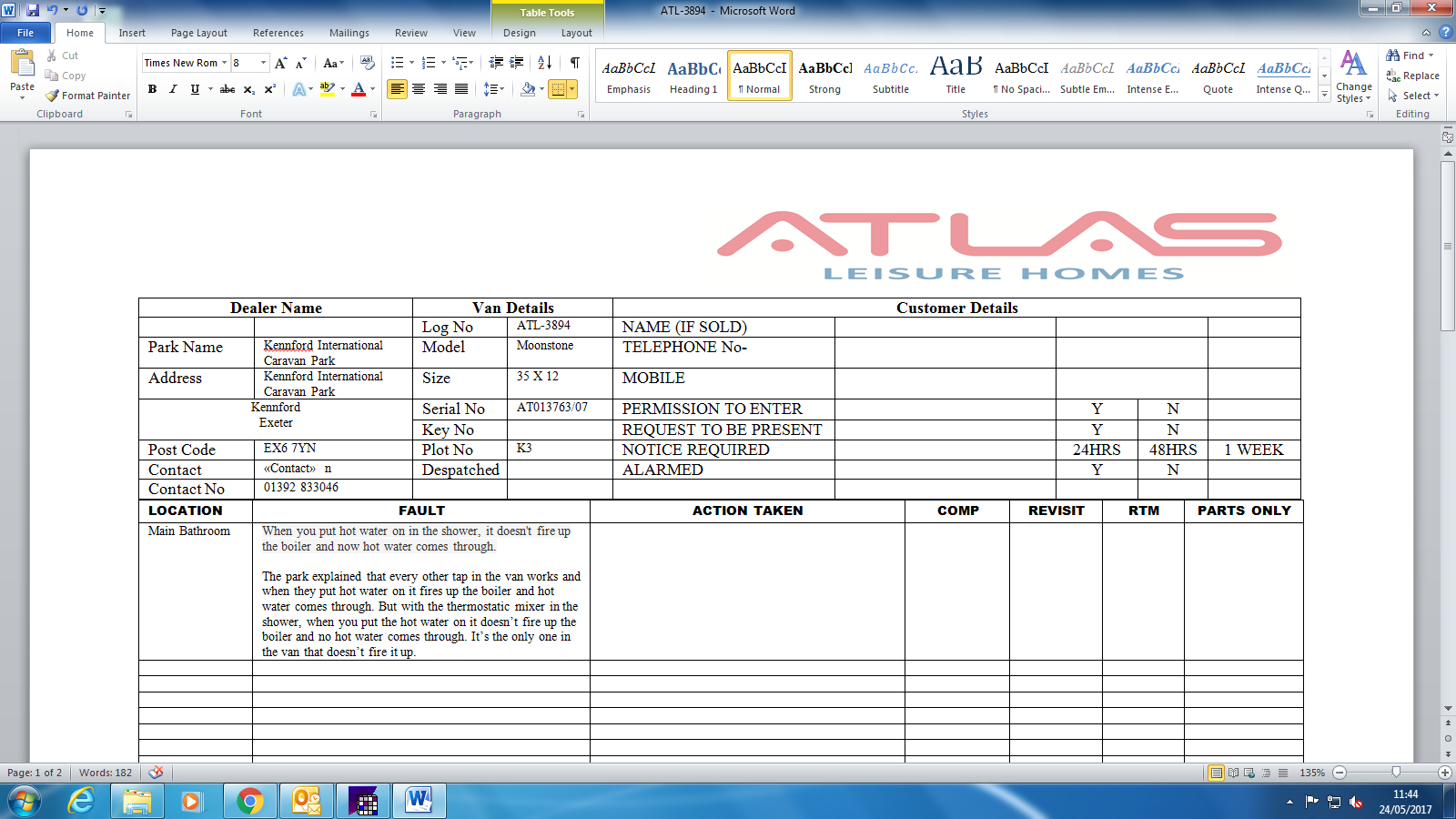
Task: Click the Copy command in Clipboard group
Action: tap(66, 76)
